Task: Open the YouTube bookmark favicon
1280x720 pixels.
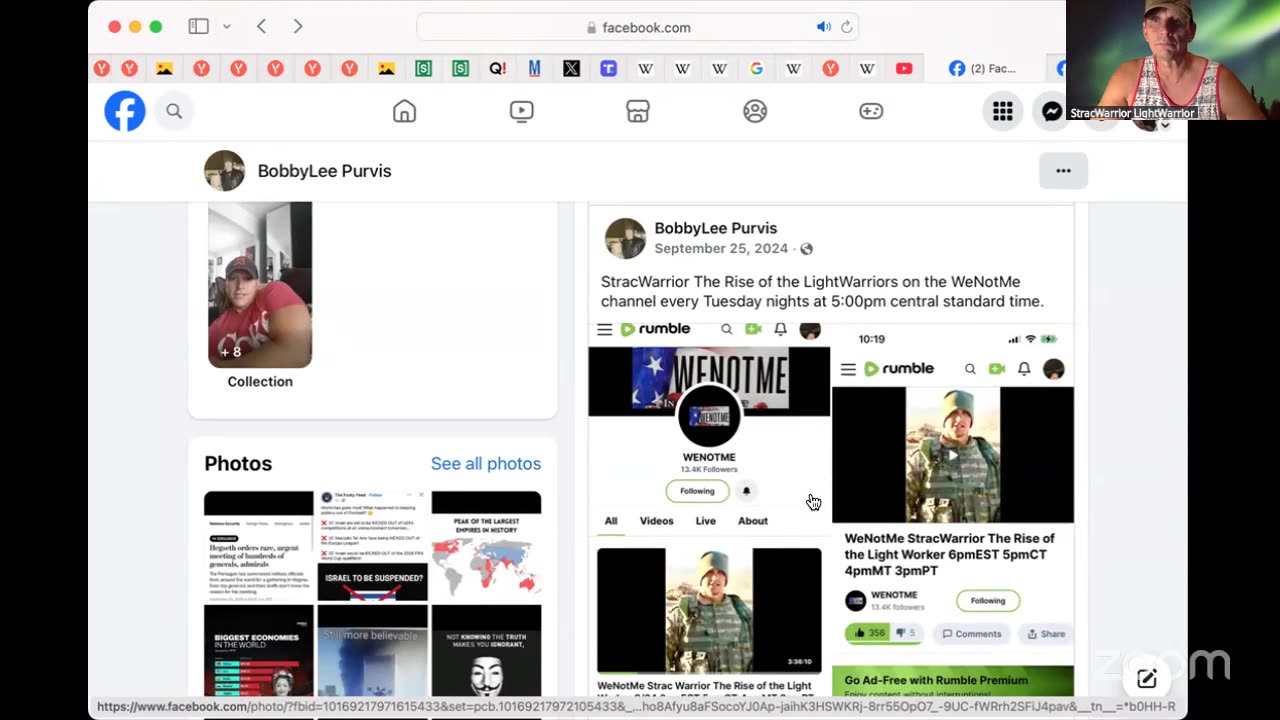Action: click(x=904, y=68)
